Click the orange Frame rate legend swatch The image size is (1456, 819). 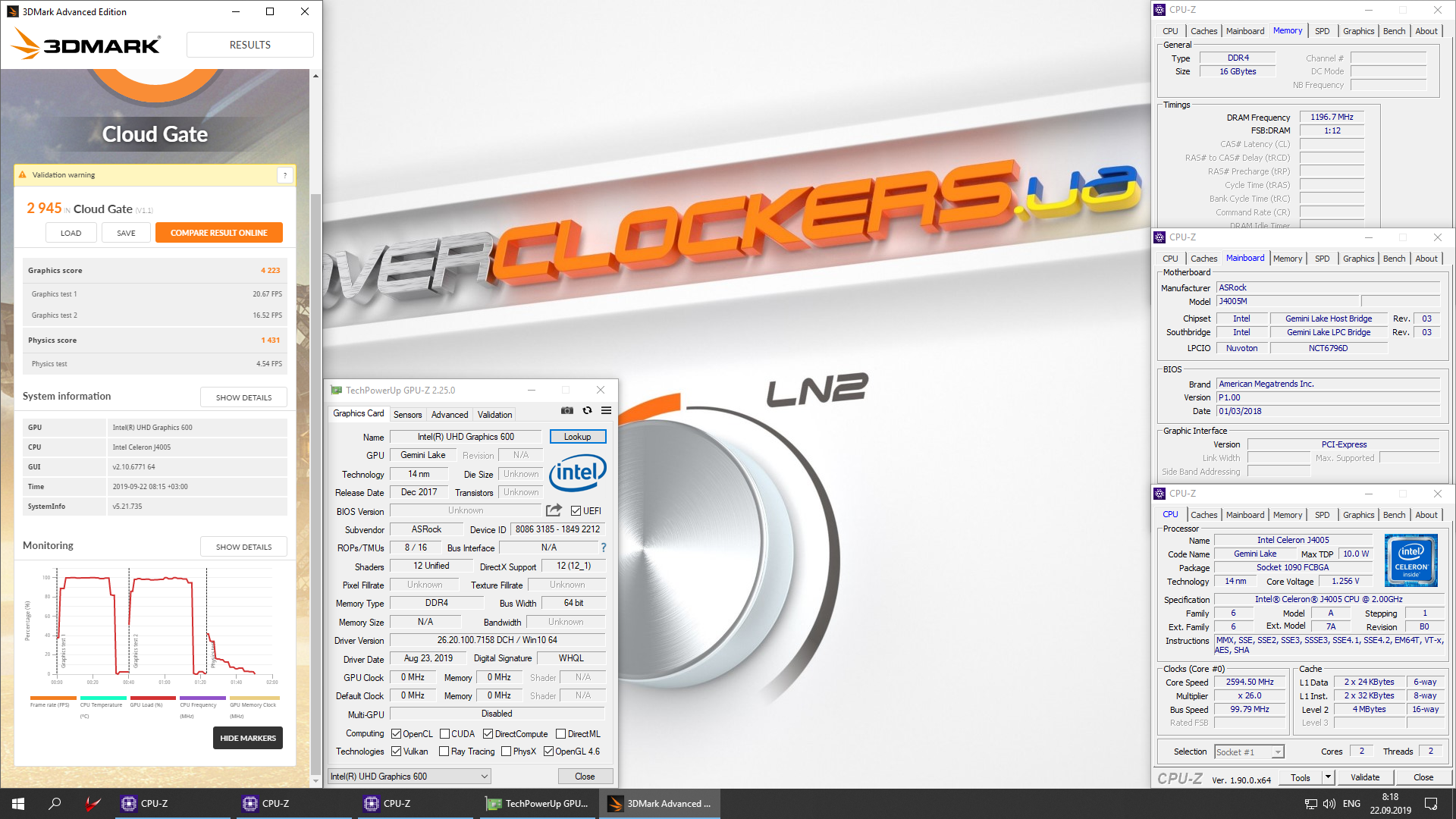[53, 698]
